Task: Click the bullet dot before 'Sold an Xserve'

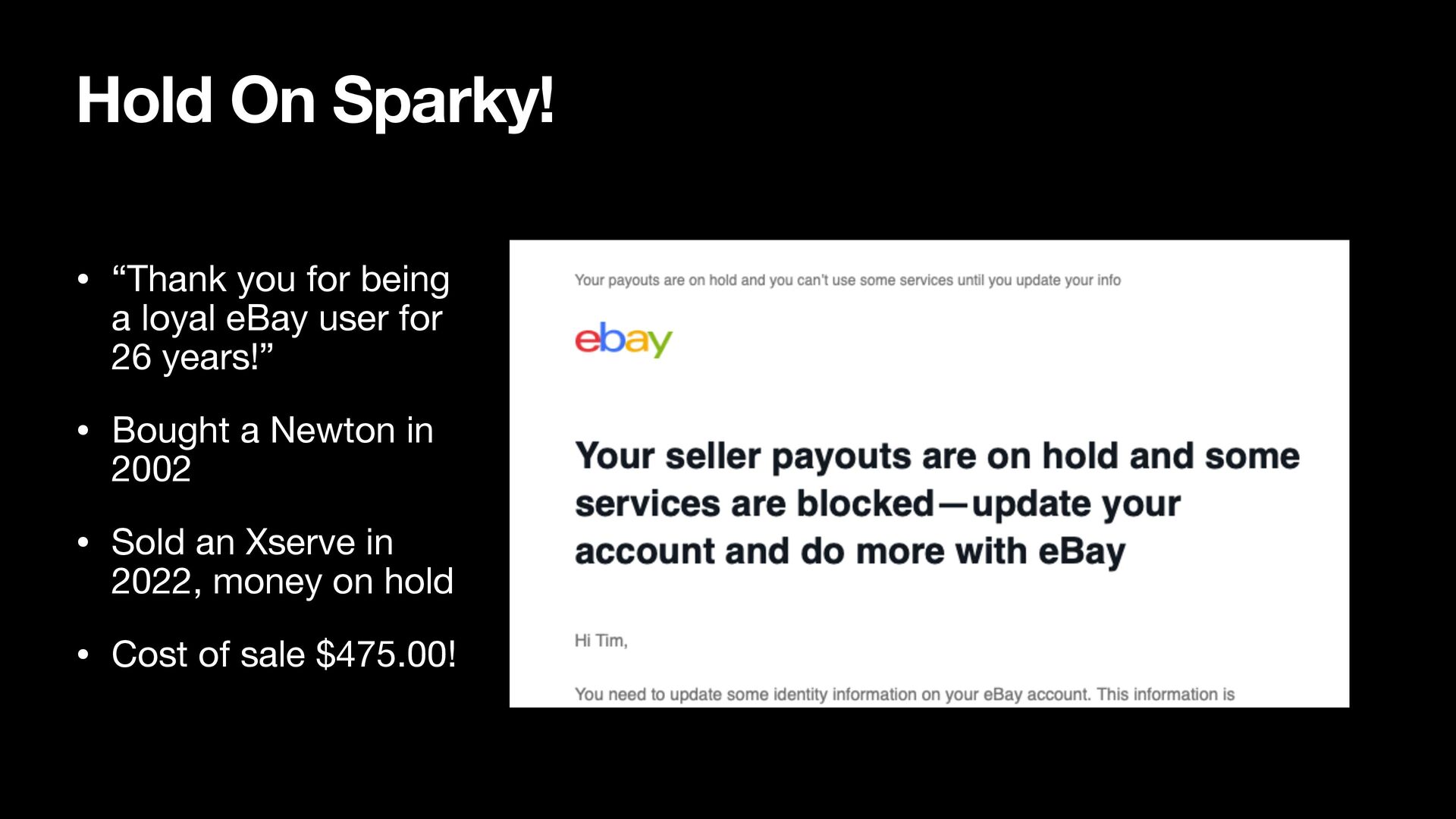Action: pos(83,543)
